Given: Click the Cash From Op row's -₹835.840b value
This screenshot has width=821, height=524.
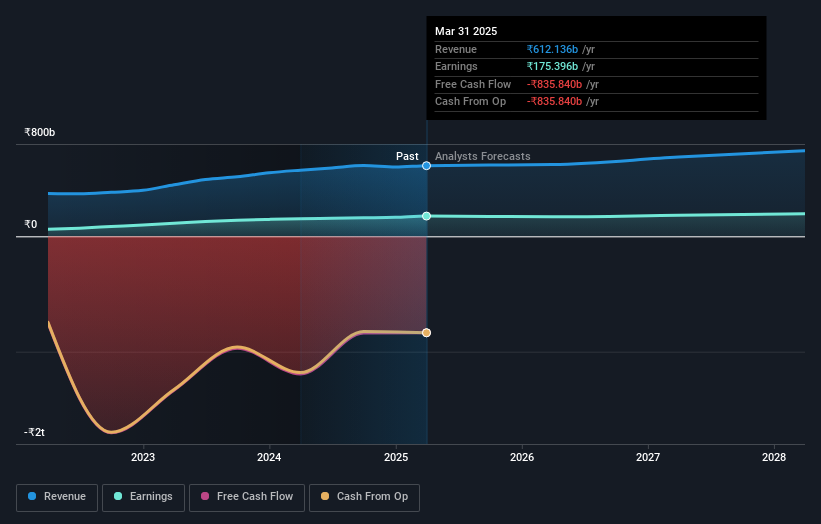Looking at the screenshot, I should click(x=554, y=102).
